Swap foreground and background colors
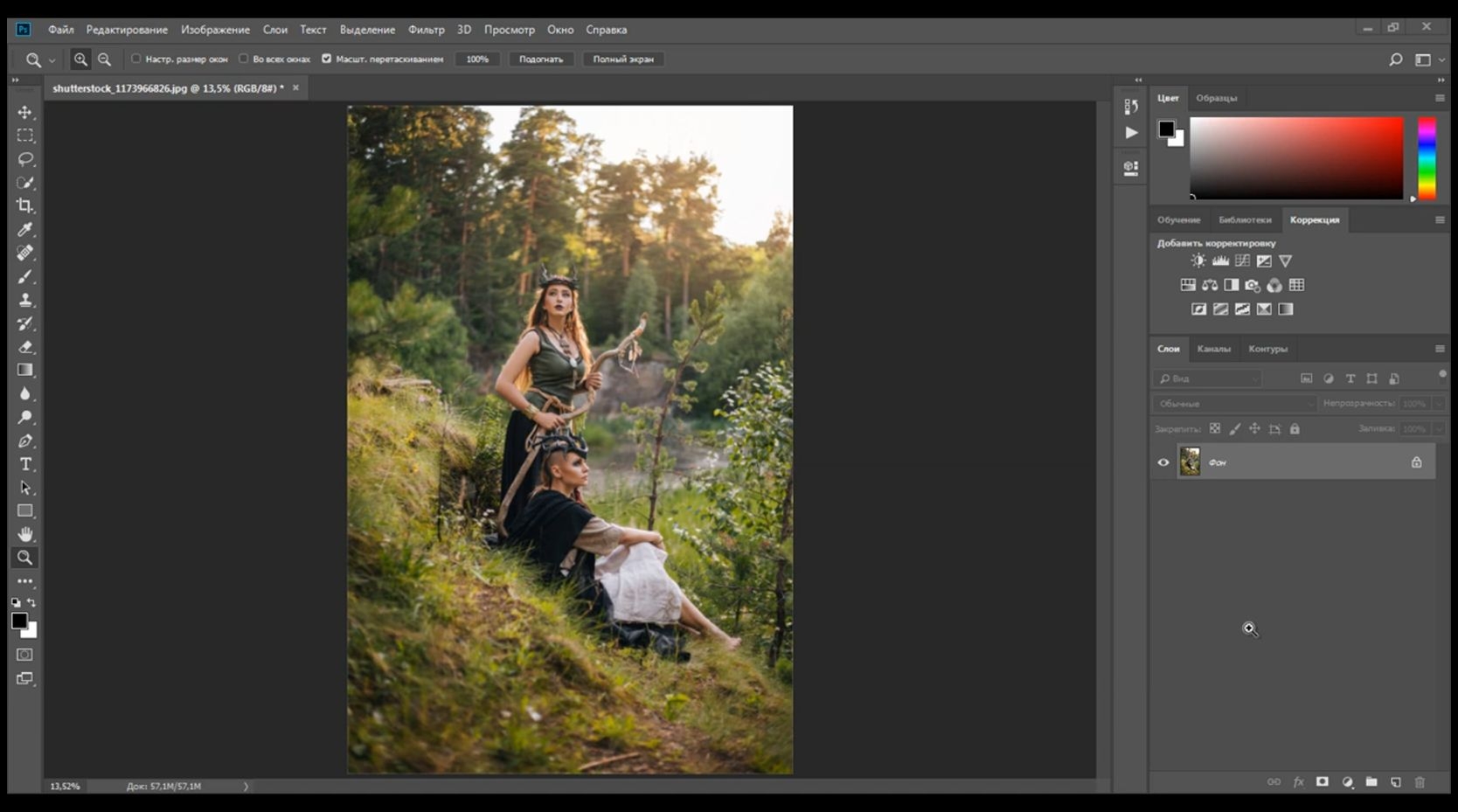 31,603
